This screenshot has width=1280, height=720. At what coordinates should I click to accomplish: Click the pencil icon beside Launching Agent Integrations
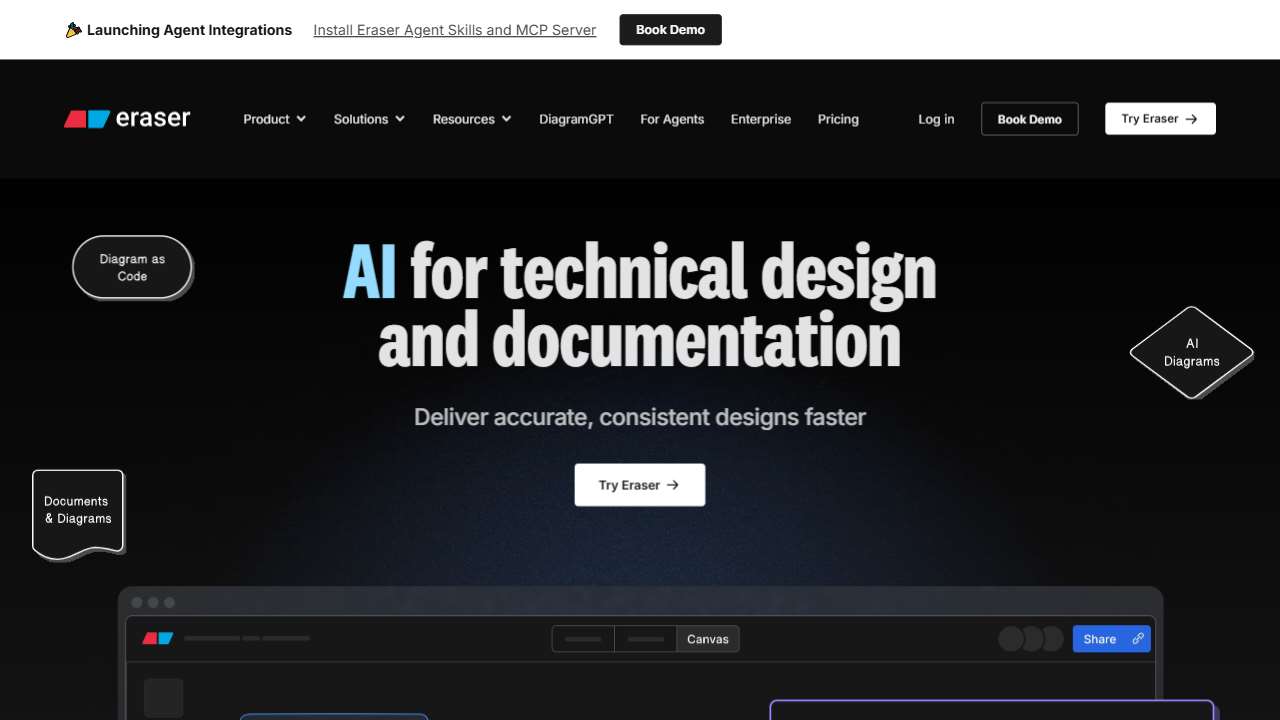click(x=73, y=30)
